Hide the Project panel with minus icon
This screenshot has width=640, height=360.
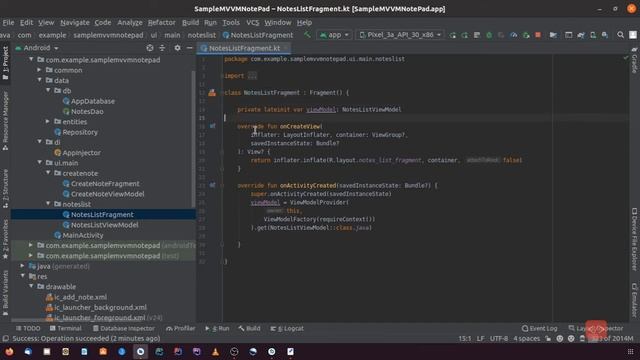click(189, 48)
